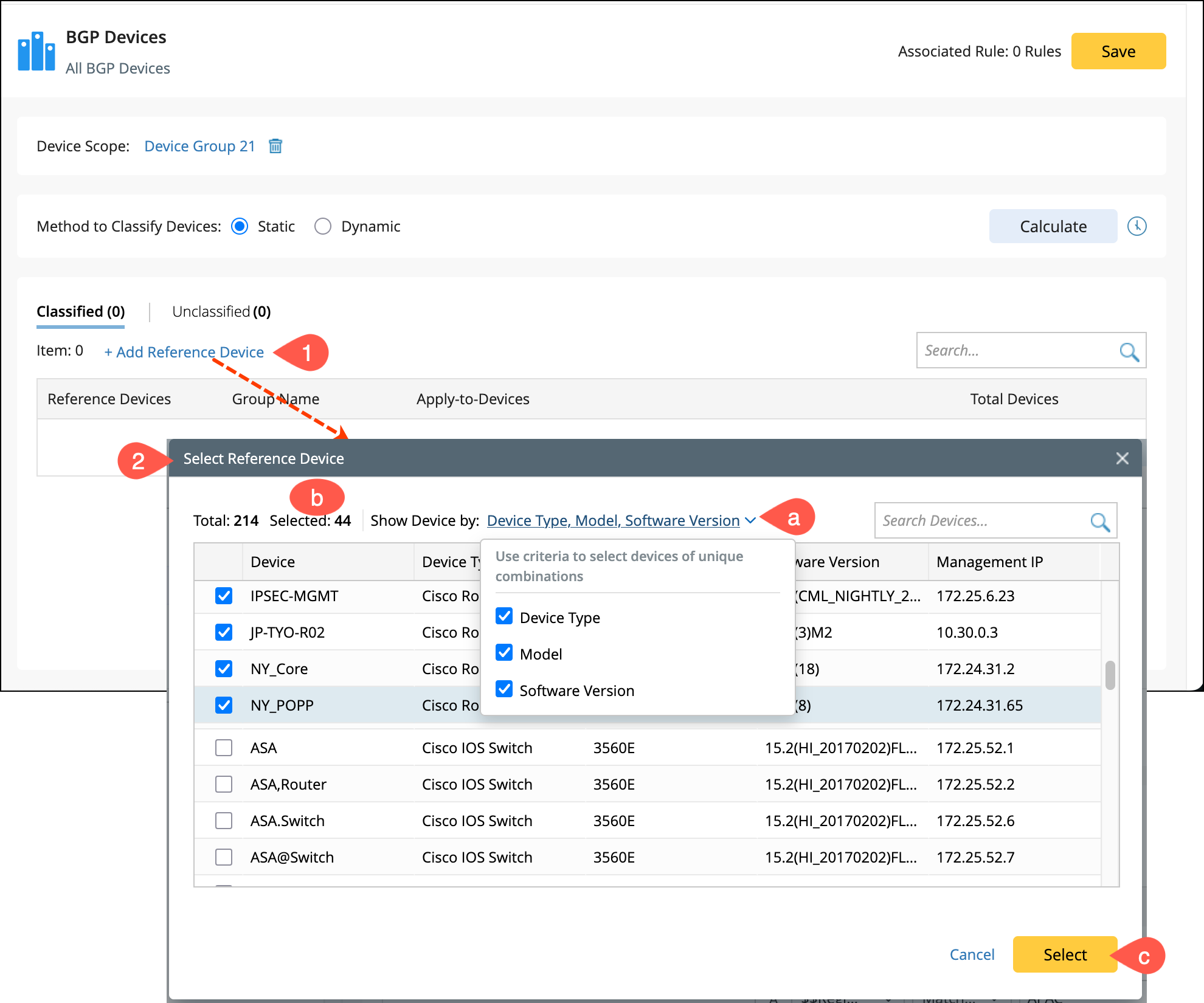
Task: Select the Dynamic classification method
Action: [x=323, y=226]
